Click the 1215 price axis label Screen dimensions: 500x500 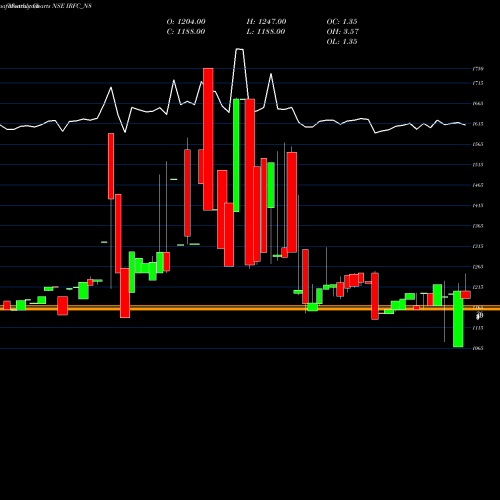tap(478, 287)
